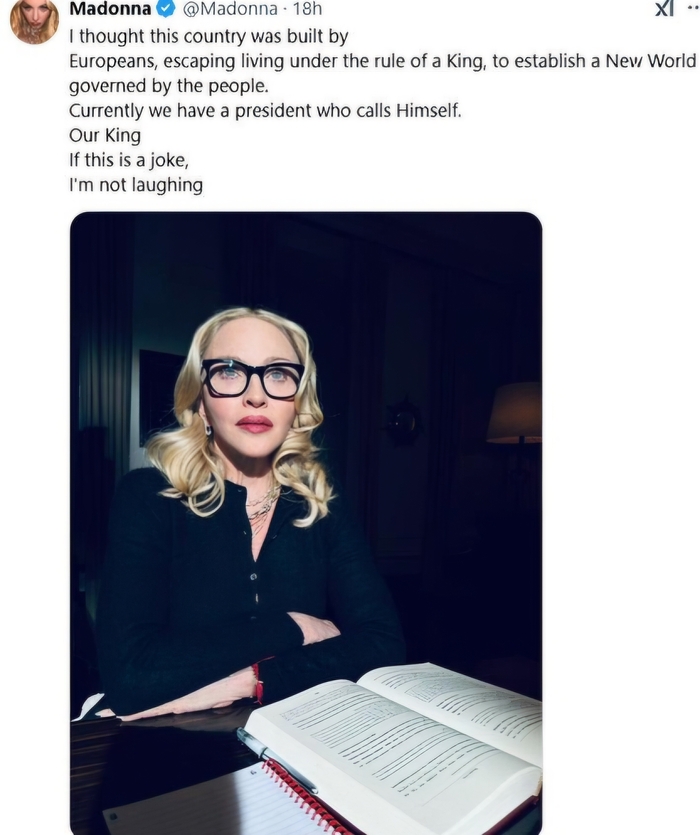Click the line "I thought this country was built by"

208,36
